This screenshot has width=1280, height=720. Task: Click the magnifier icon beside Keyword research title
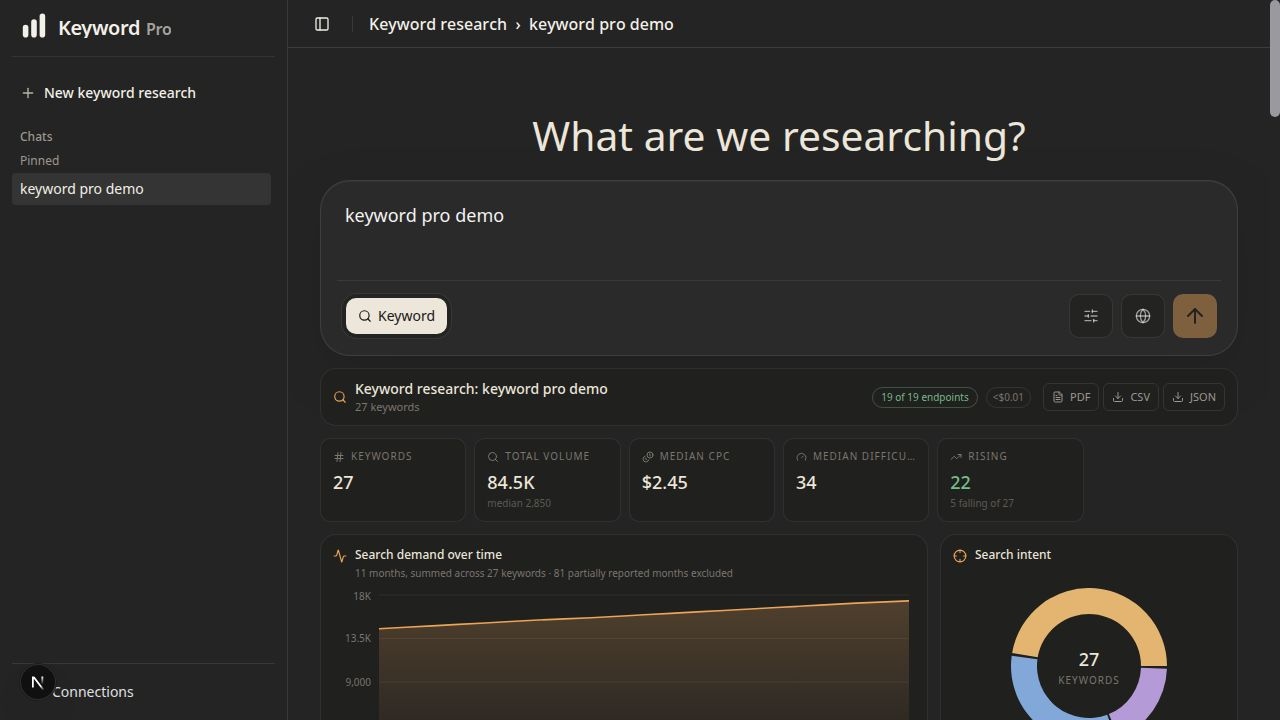(340, 397)
